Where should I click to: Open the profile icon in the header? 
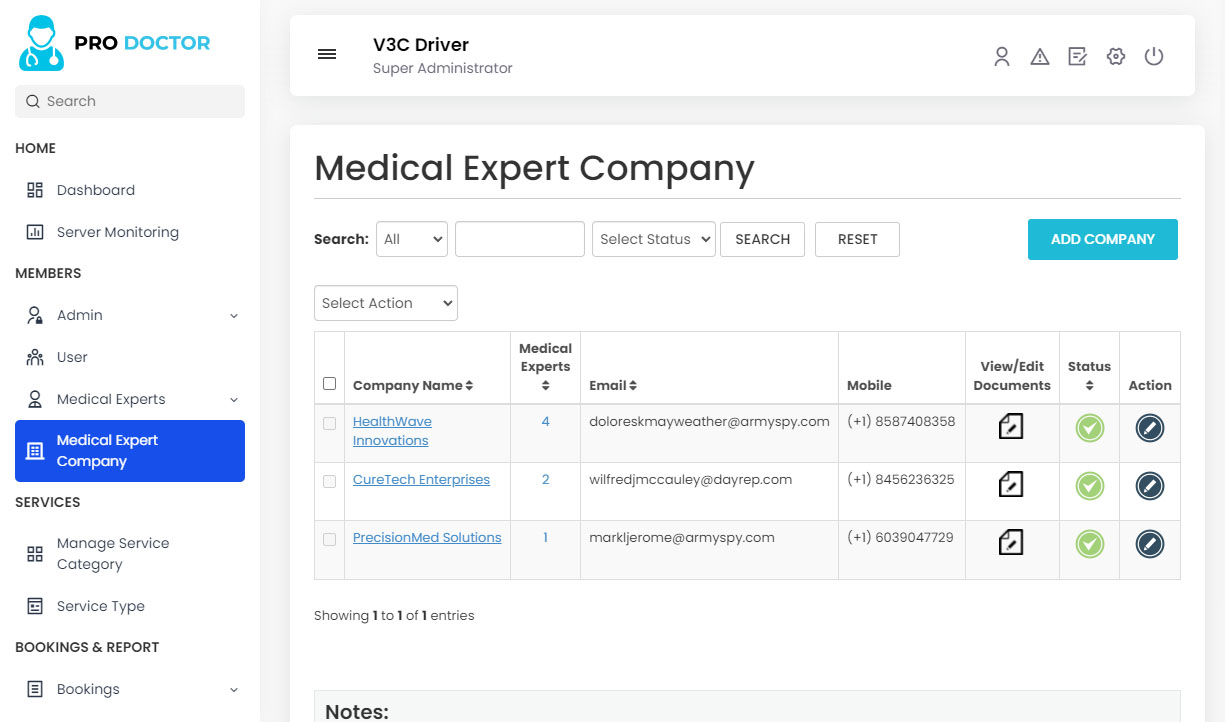(1002, 56)
